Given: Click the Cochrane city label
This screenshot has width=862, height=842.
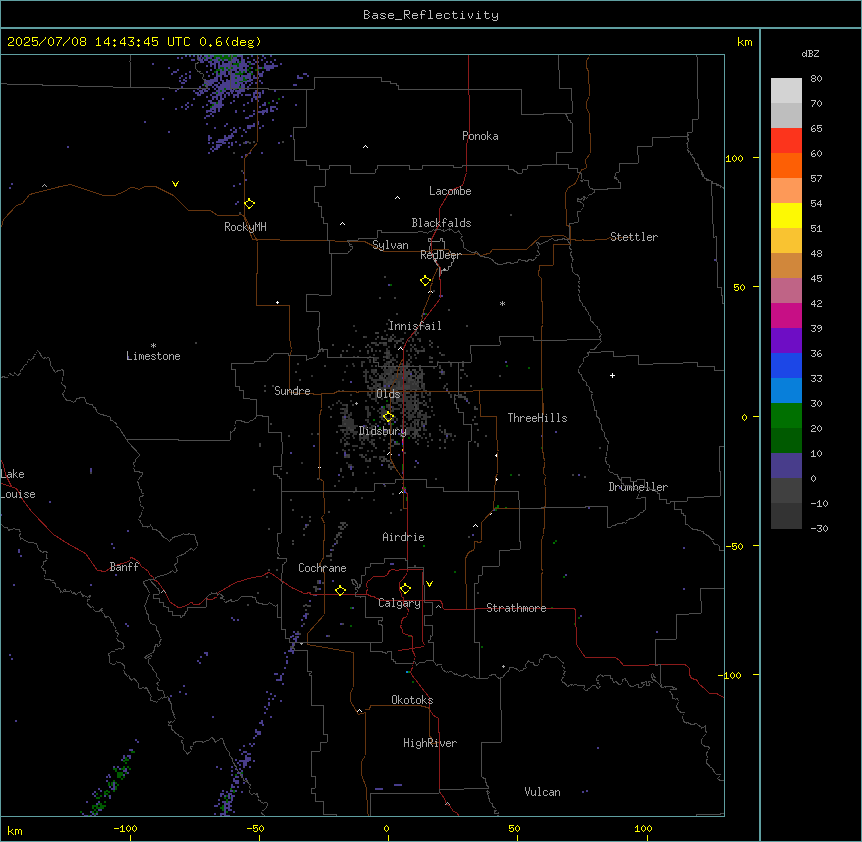Looking at the screenshot, I should point(322,568).
